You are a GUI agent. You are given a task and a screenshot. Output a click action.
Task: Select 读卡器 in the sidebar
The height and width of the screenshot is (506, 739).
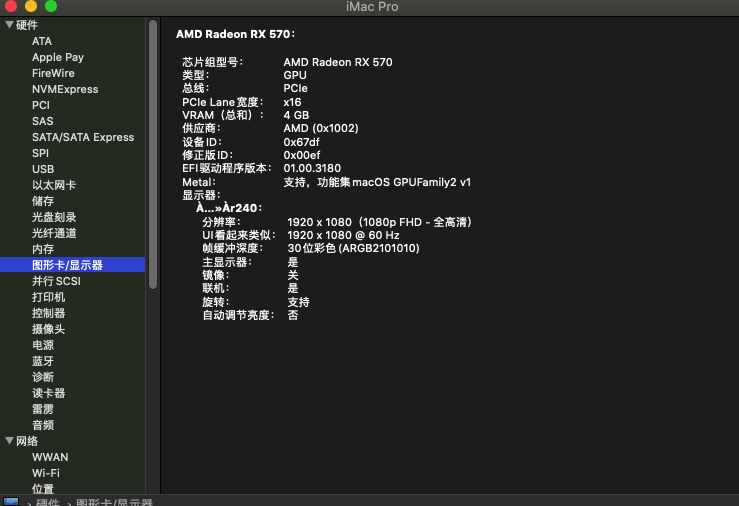(49, 393)
